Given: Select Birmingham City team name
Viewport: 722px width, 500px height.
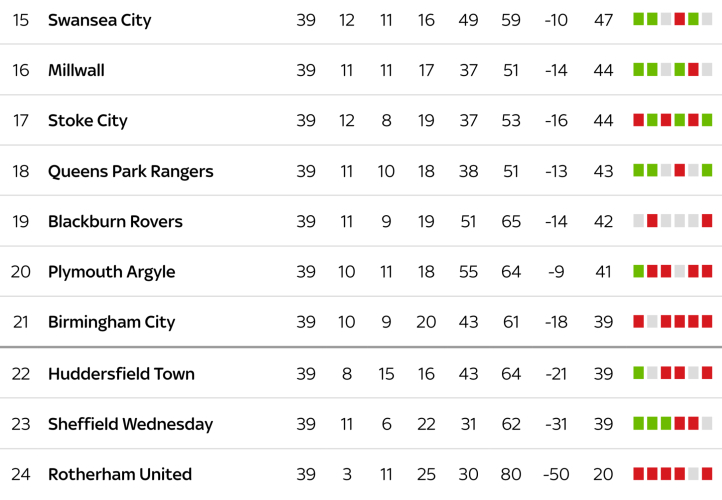Looking at the screenshot, I should click(x=111, y=322).
